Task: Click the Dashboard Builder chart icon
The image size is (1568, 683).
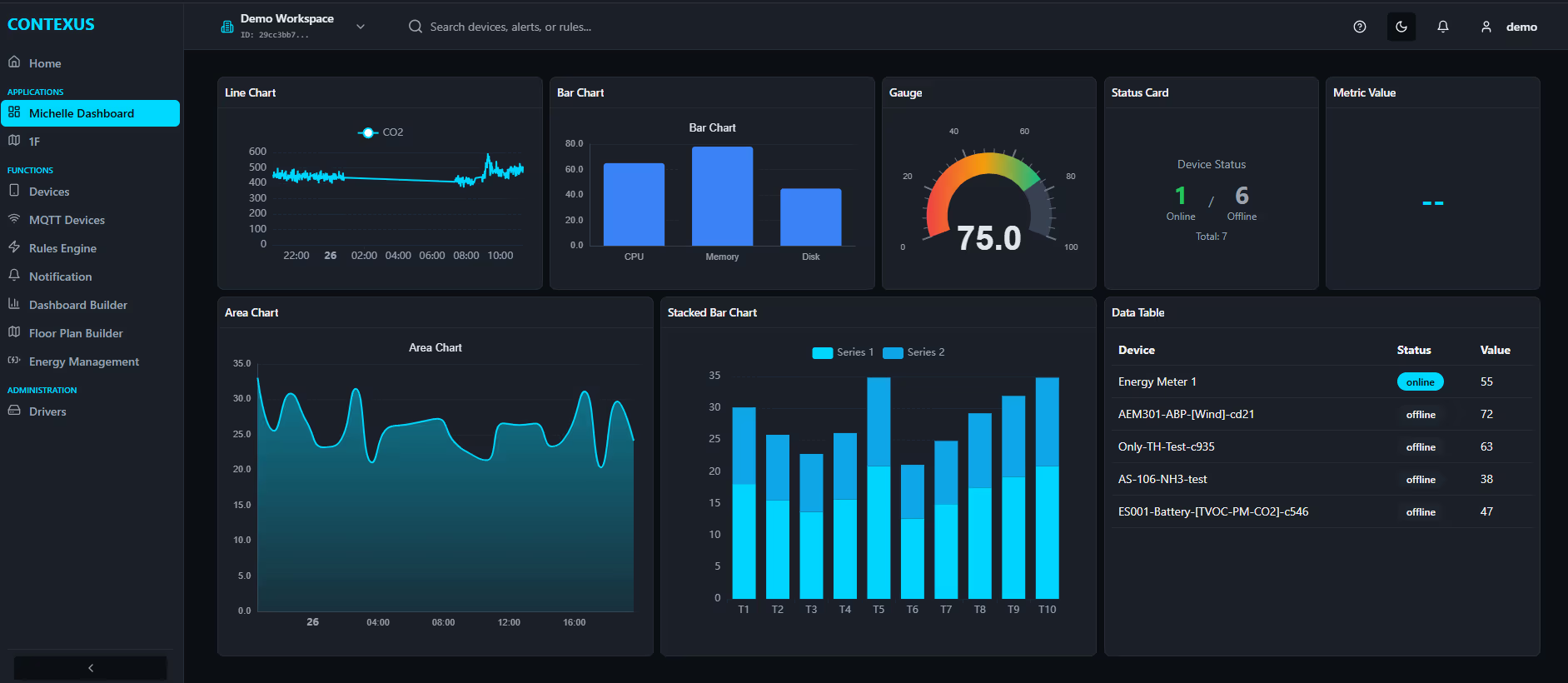Action: (x=14, y=304)
